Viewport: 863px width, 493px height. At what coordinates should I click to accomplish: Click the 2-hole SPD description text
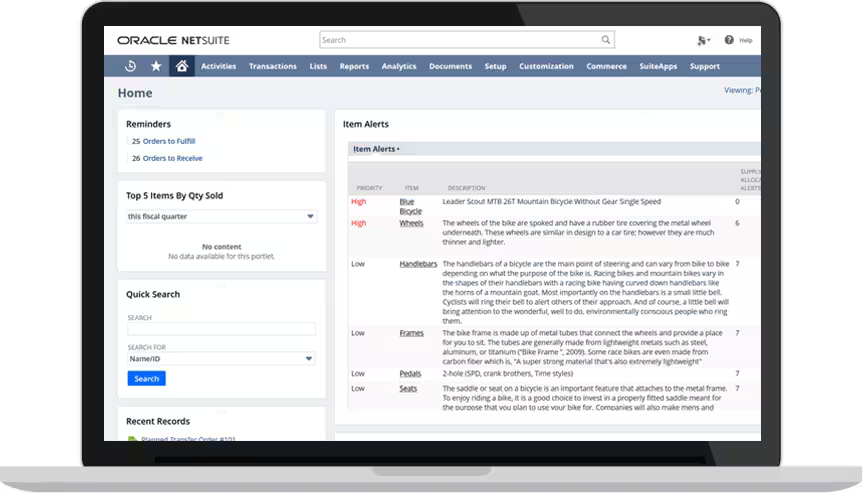coord(507,374)
